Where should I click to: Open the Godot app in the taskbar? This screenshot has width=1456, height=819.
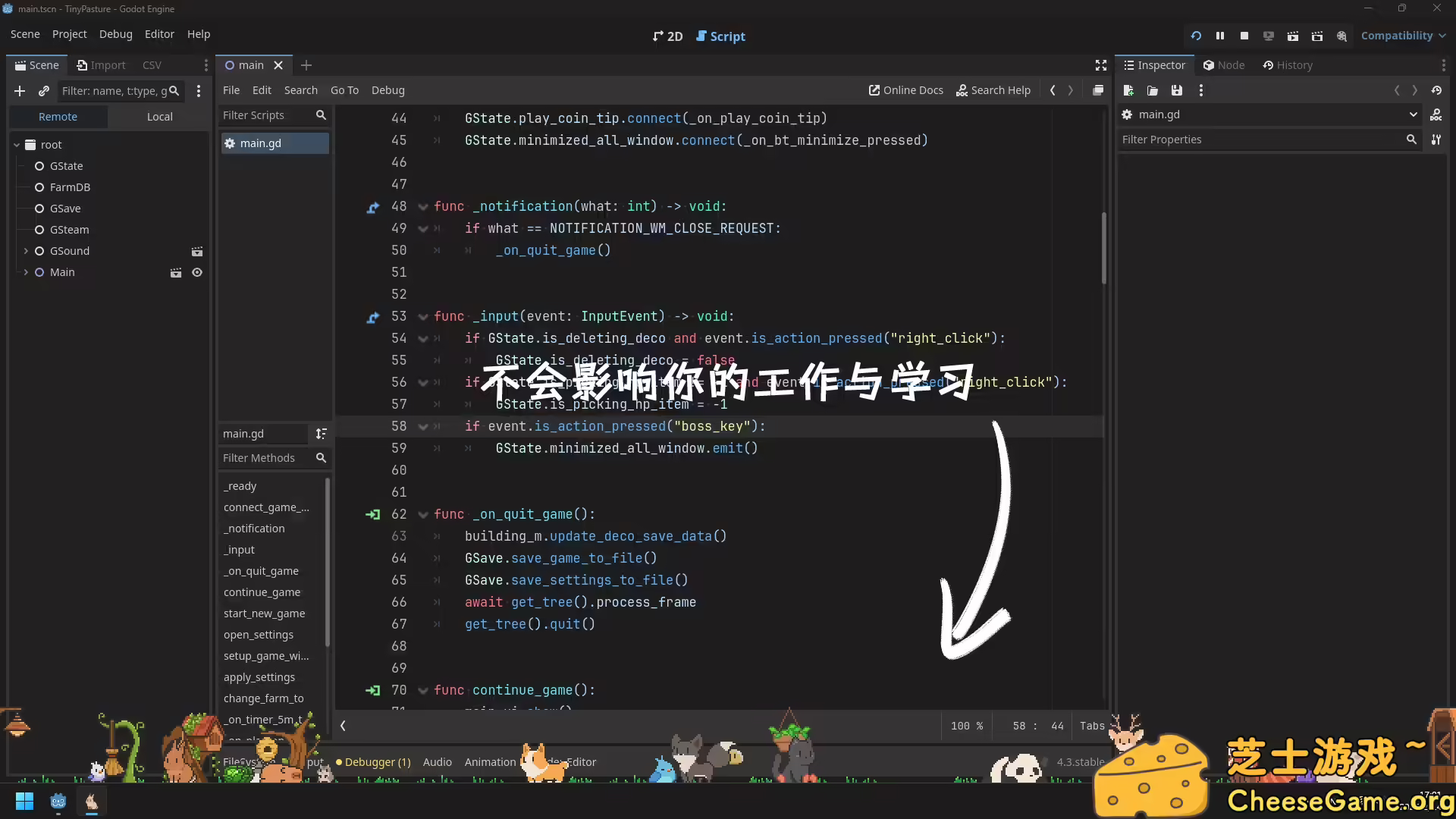pos(58,802)
